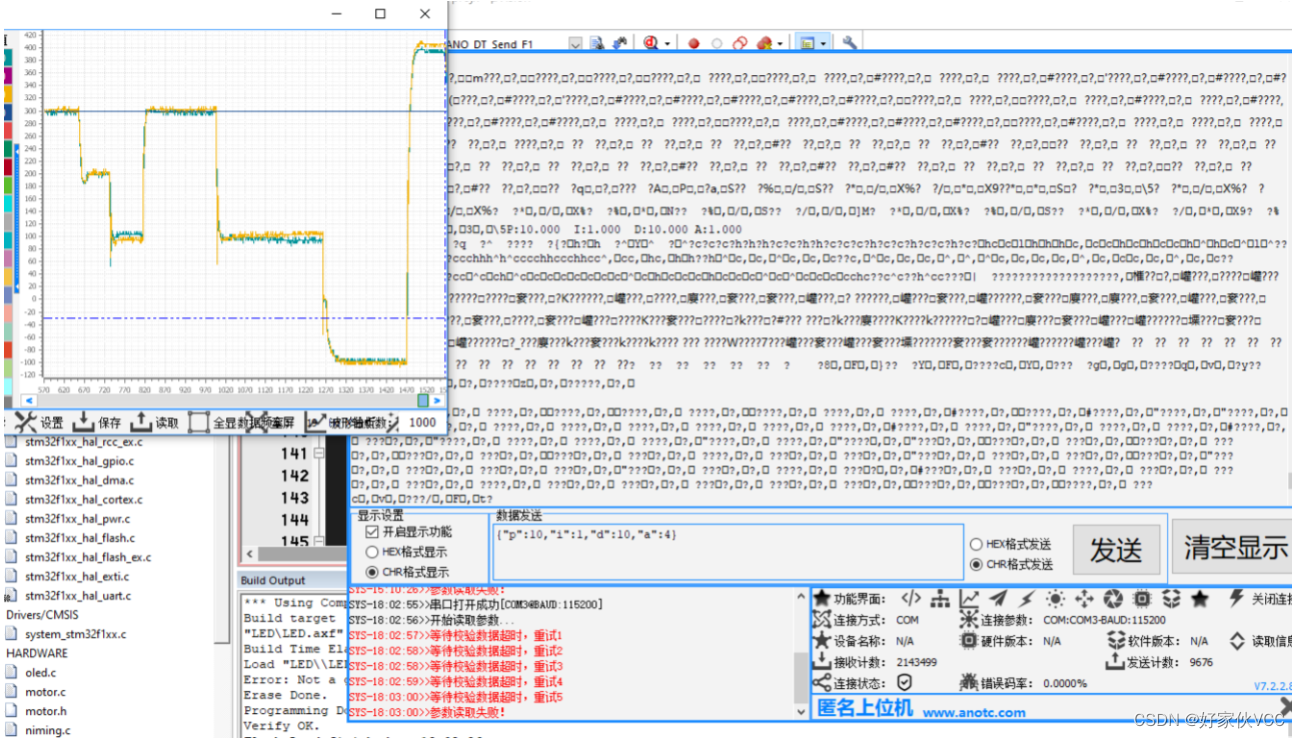Open Keil configuration wrench icon

click(849, 44)
